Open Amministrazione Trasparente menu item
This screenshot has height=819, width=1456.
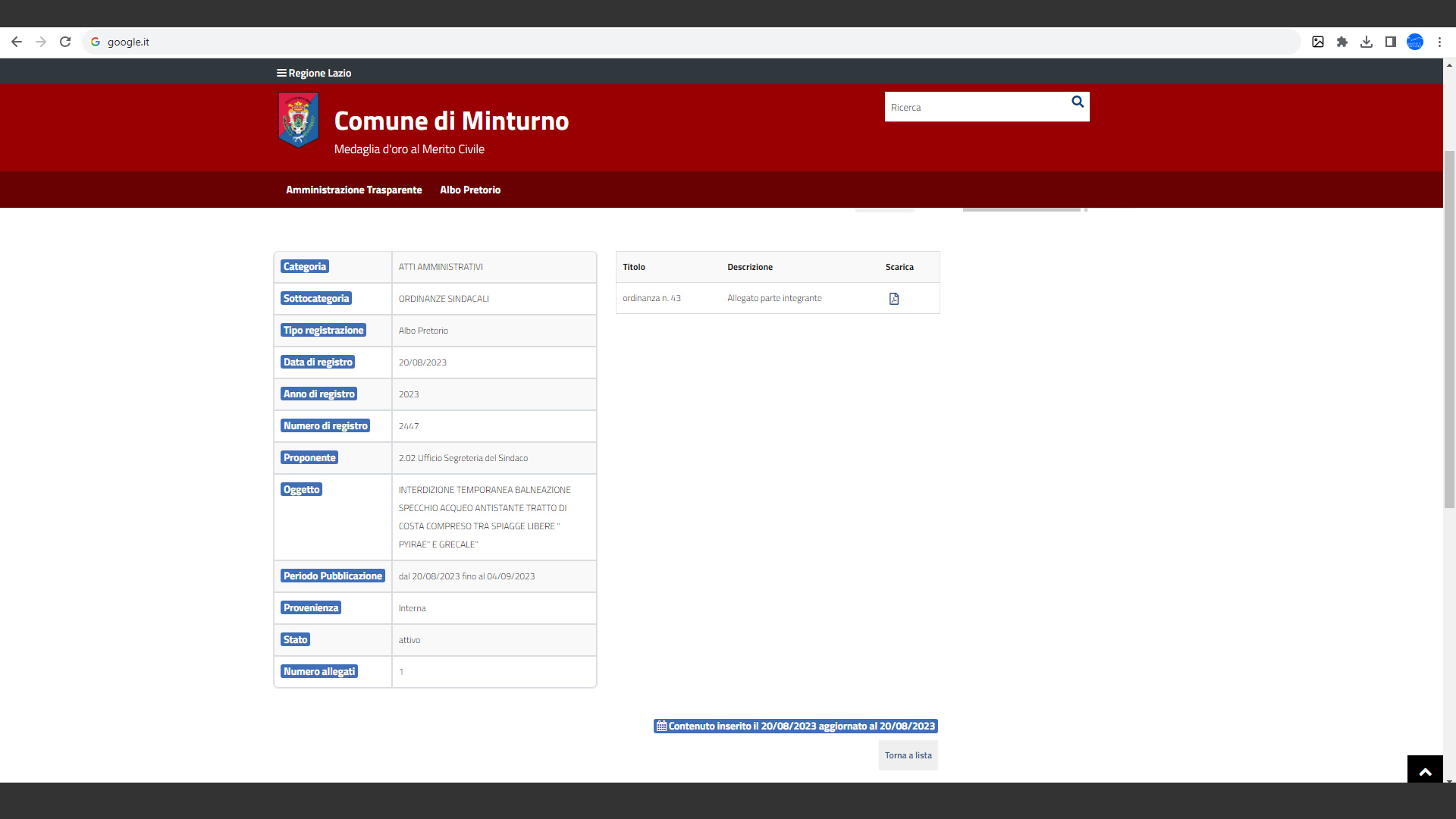coord(353,190)
